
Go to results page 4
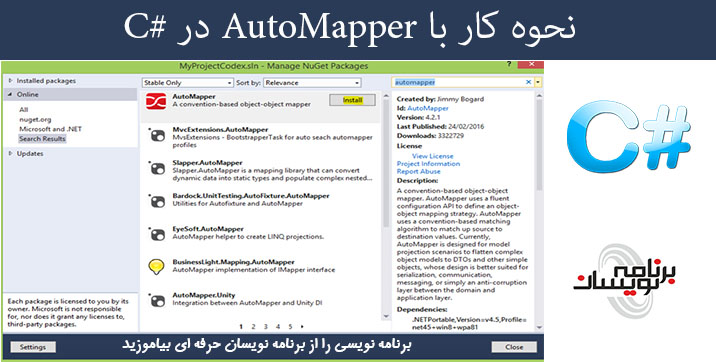278,326
